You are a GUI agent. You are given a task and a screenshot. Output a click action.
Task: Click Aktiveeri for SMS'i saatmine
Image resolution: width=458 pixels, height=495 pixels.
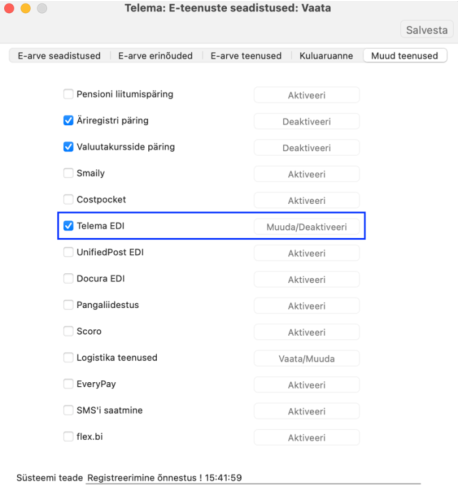pyautogui.click(x=307, y=411)
